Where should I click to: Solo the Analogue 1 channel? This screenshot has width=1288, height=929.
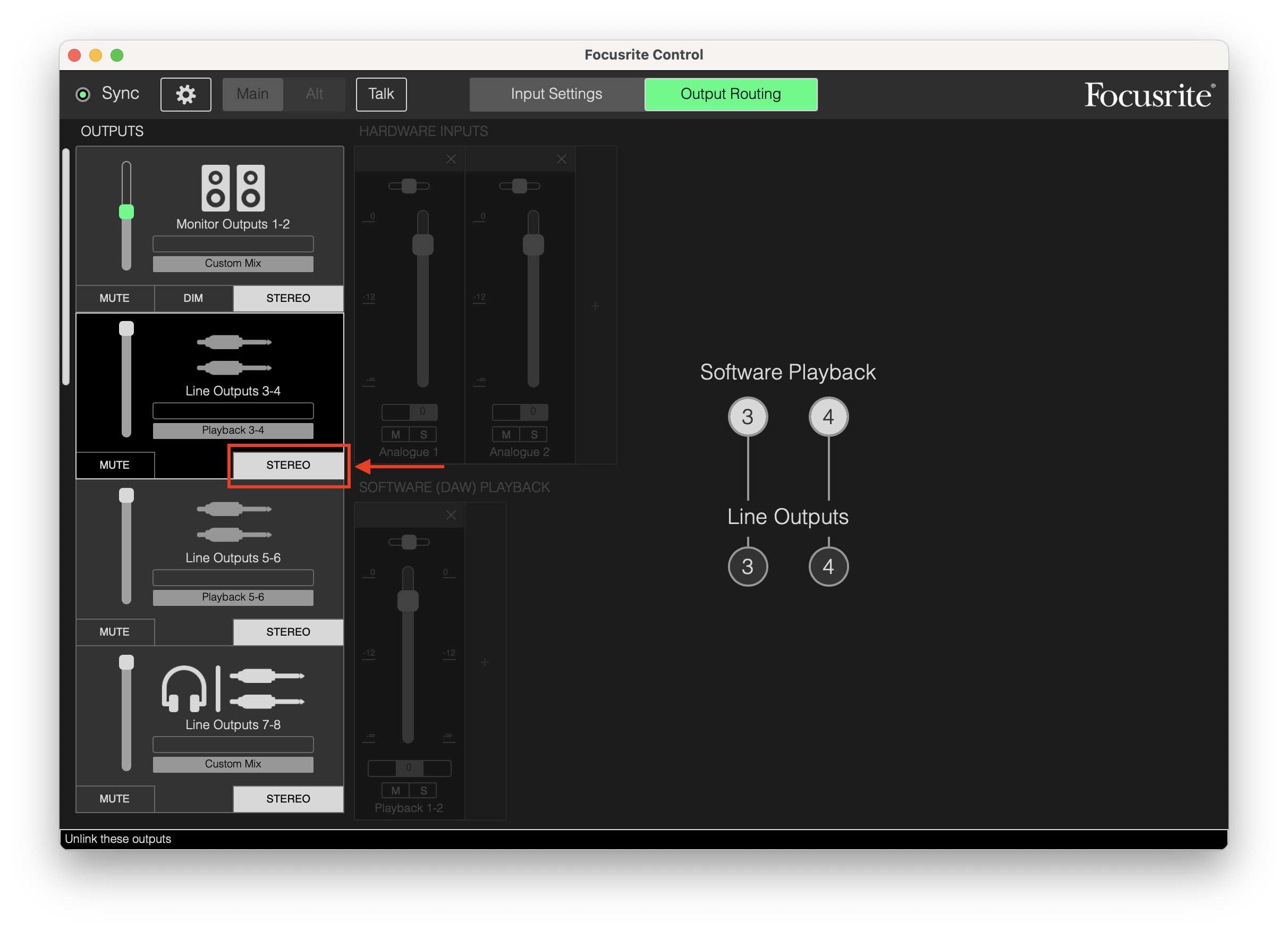pyautogui.click(x=423, y=434)
